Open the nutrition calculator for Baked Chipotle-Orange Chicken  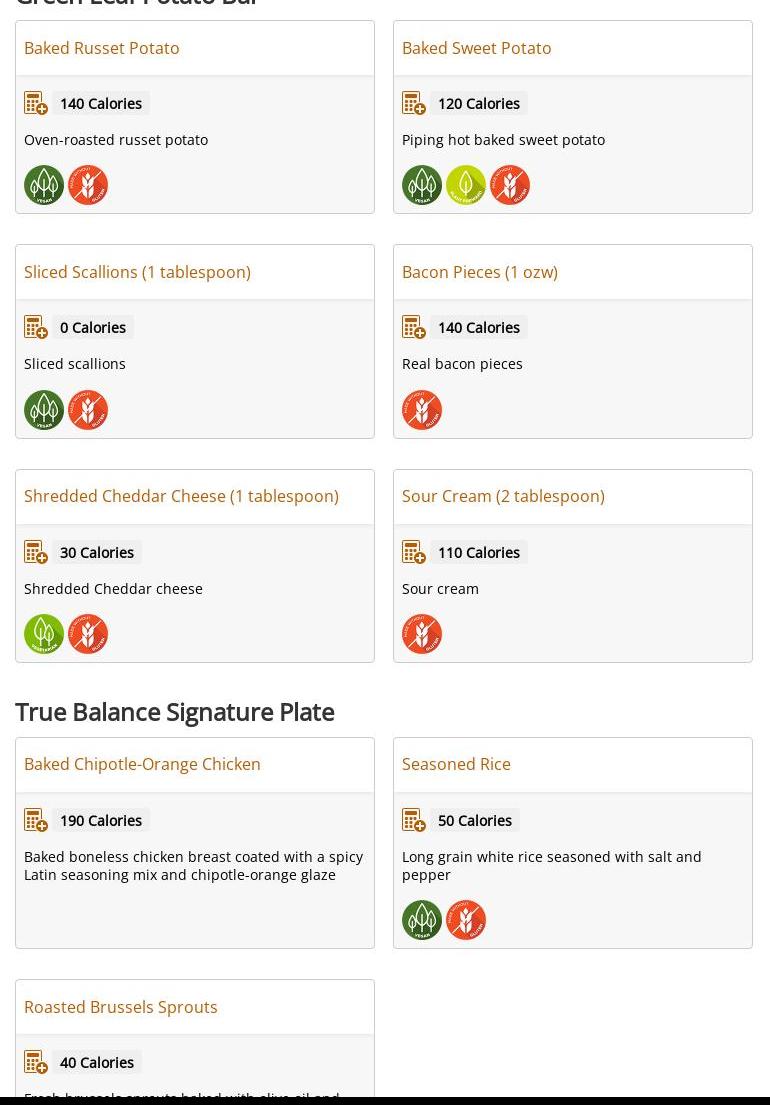coord(36,821)
